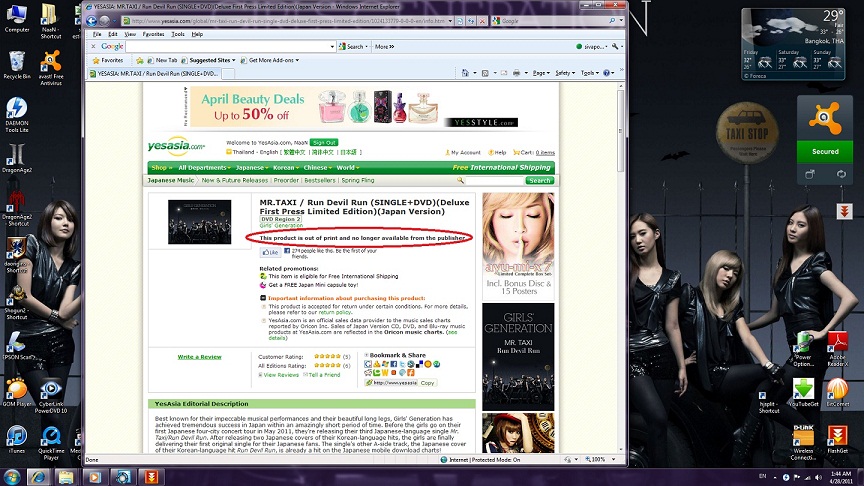Click the search magnifier in Google box

click(x=612, y=21)
